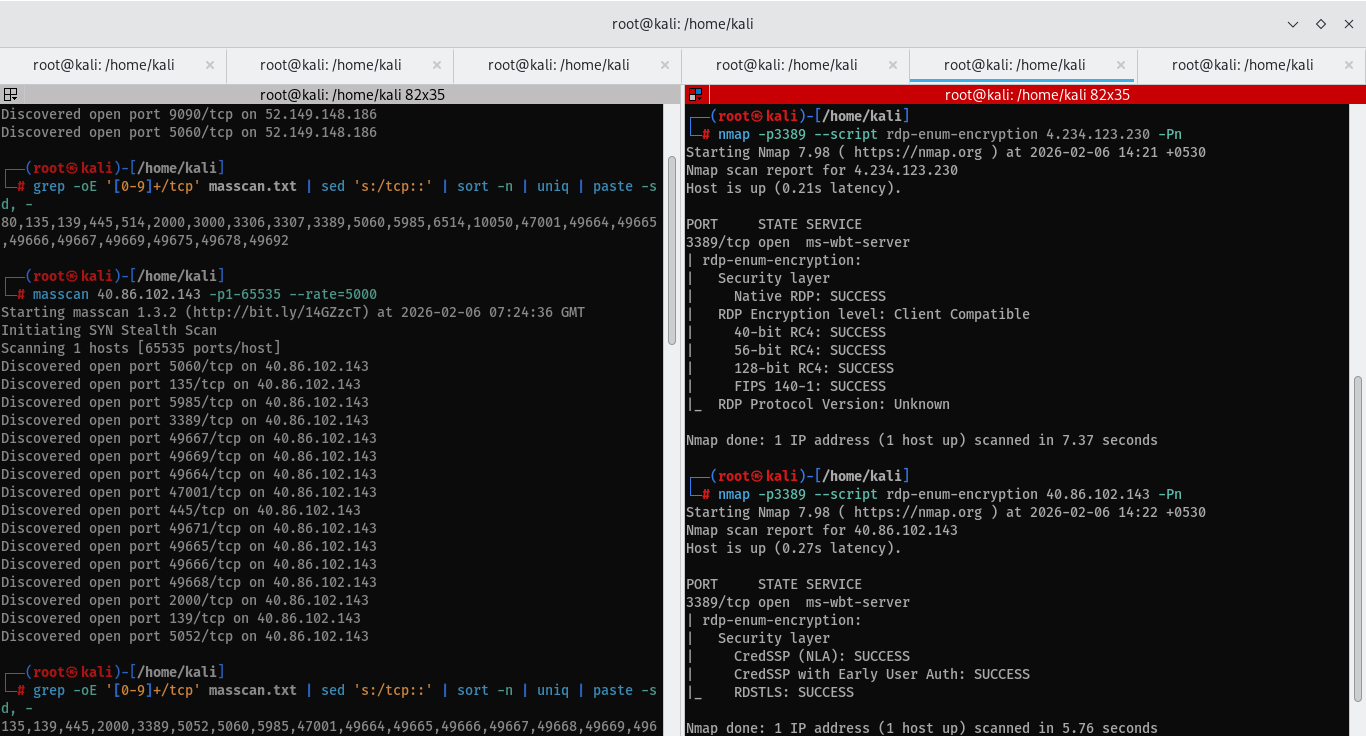Open the grouping menu icon on red terminal titlebar
This screenshot has width=1366, height=736.
coord(696,95)
